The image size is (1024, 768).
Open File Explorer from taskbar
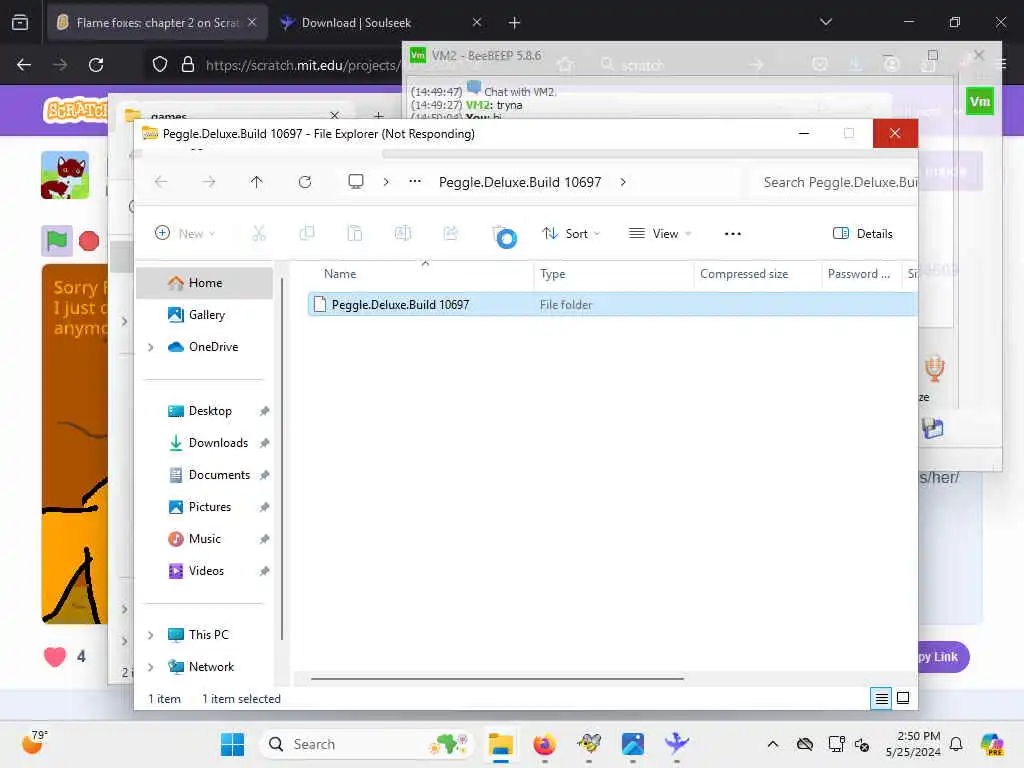tap(501, 744)
